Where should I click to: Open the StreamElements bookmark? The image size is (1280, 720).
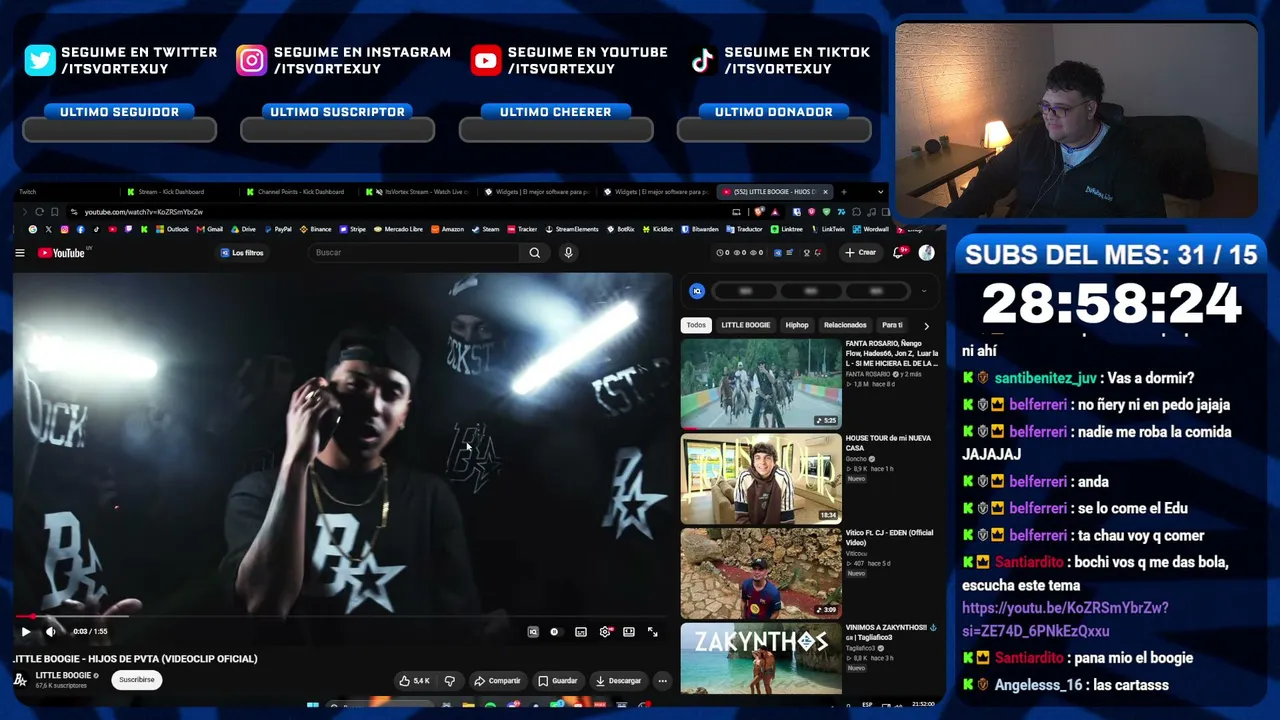point(571,230)
